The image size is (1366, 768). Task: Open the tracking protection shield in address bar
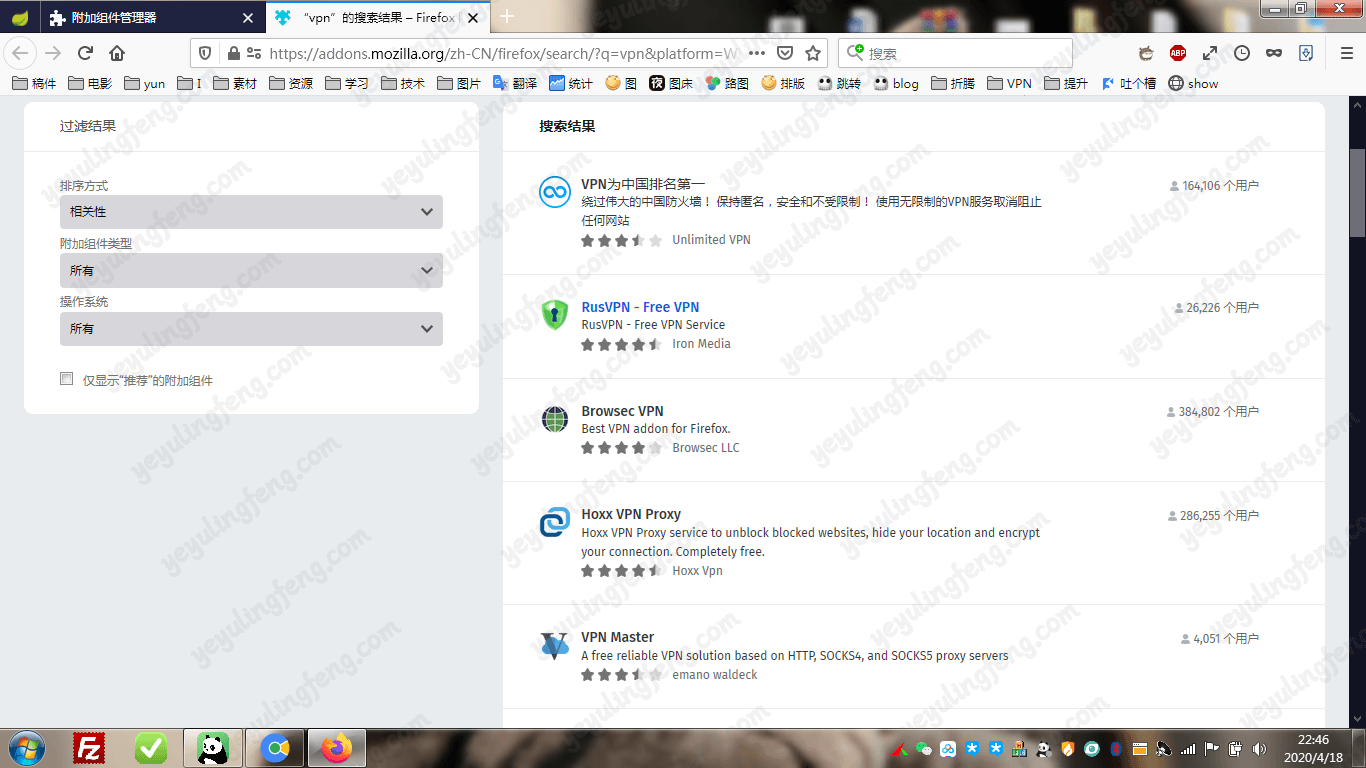[x=205, y=53]
